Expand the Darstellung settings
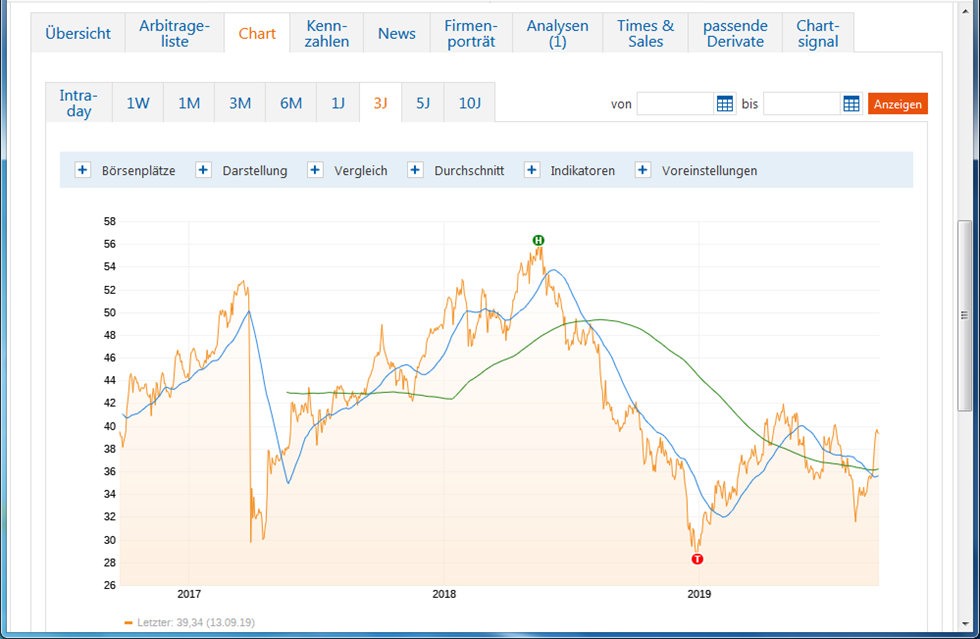980x639 pixels. pyautogui.click(x=203, y=171)
